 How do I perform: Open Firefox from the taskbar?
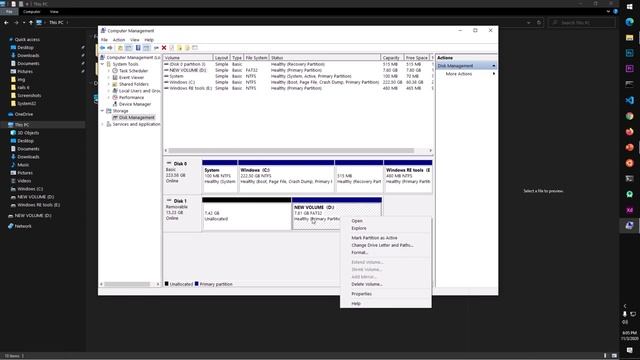click(629, 131)
